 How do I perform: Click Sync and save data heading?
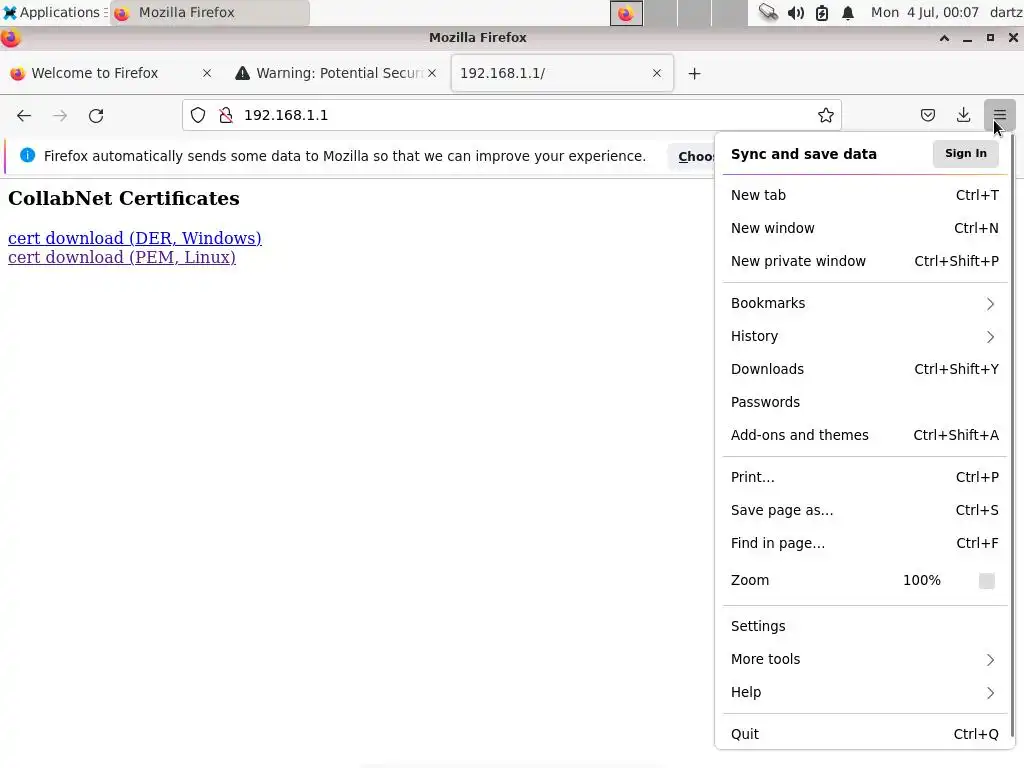(x=803, y=154)
